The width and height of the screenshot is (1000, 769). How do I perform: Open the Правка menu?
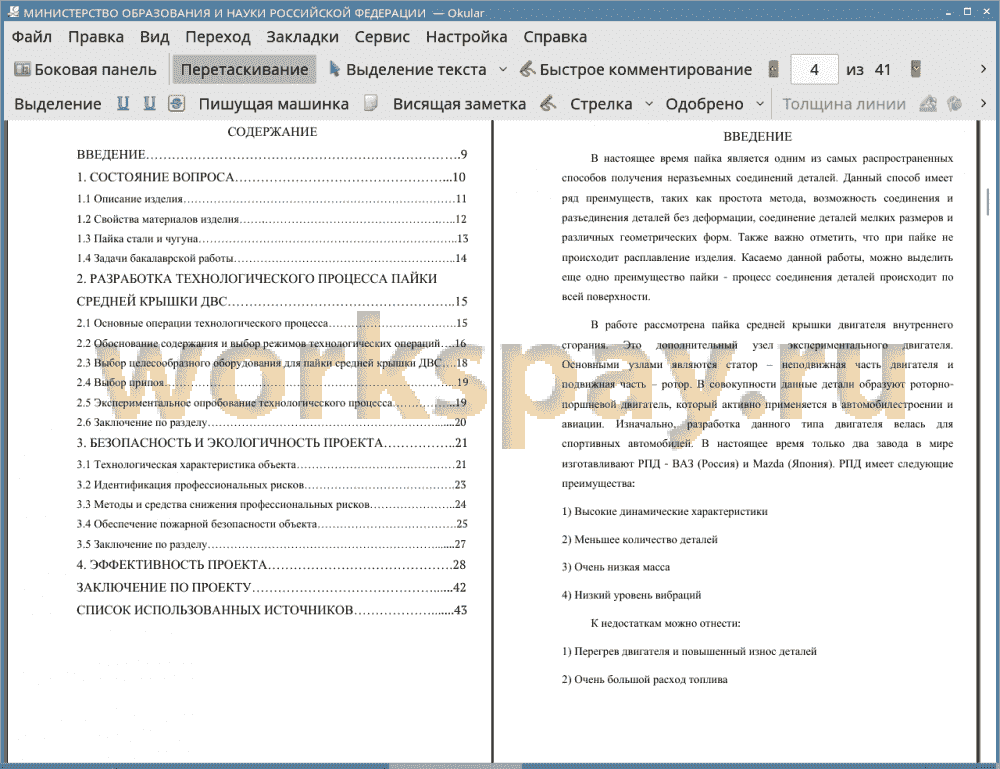(x=96, y=37)
